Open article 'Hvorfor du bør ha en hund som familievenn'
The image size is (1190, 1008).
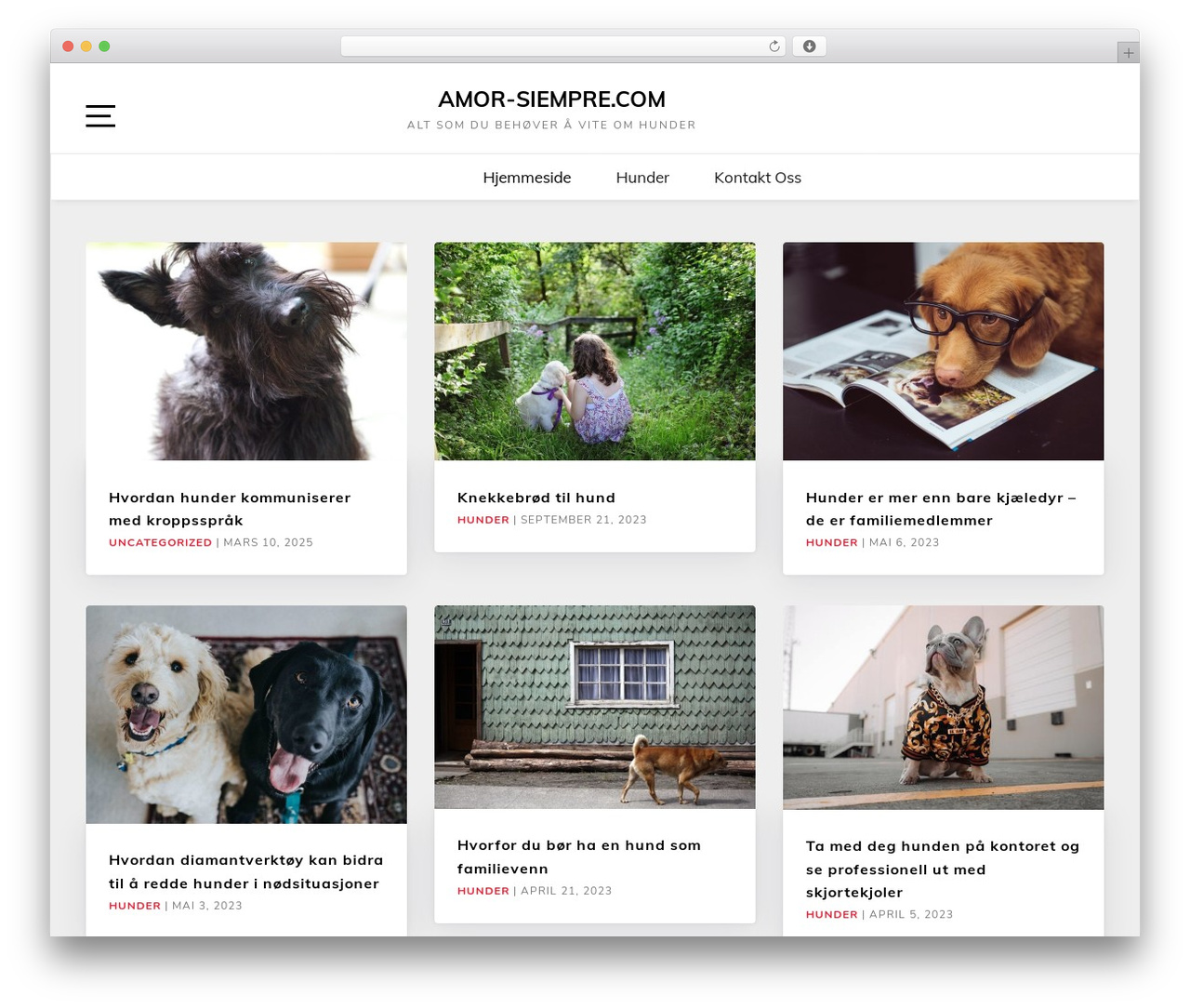point(579,856)
